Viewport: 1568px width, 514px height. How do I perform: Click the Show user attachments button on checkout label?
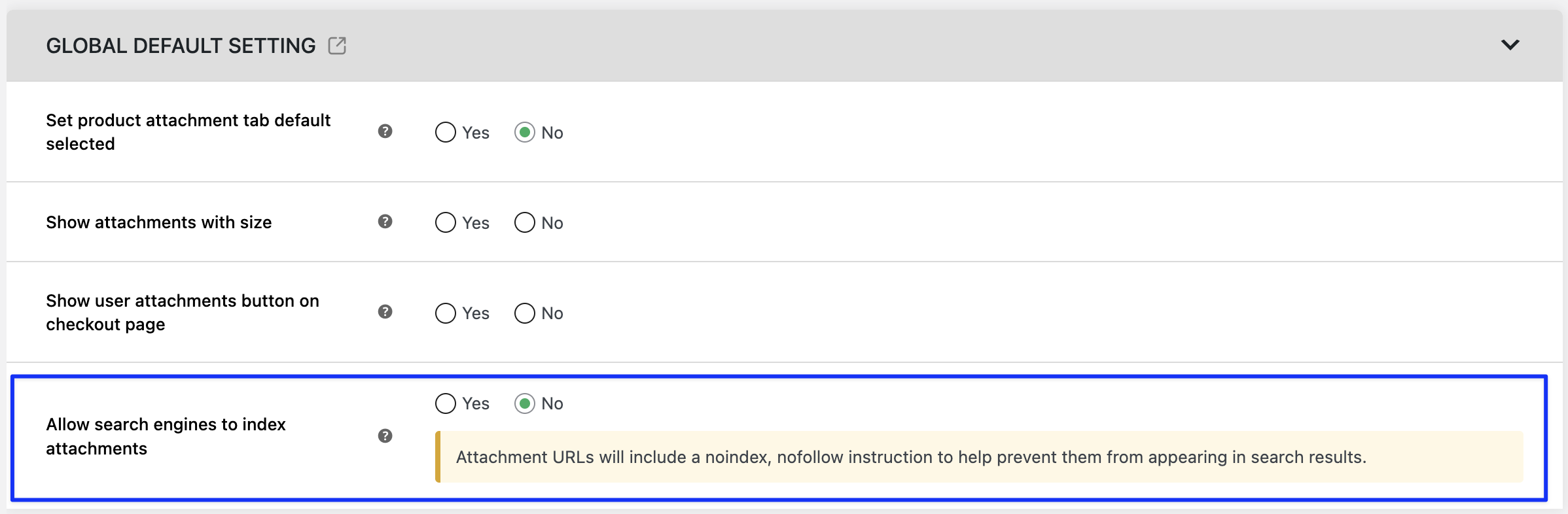tap(183, 313)
